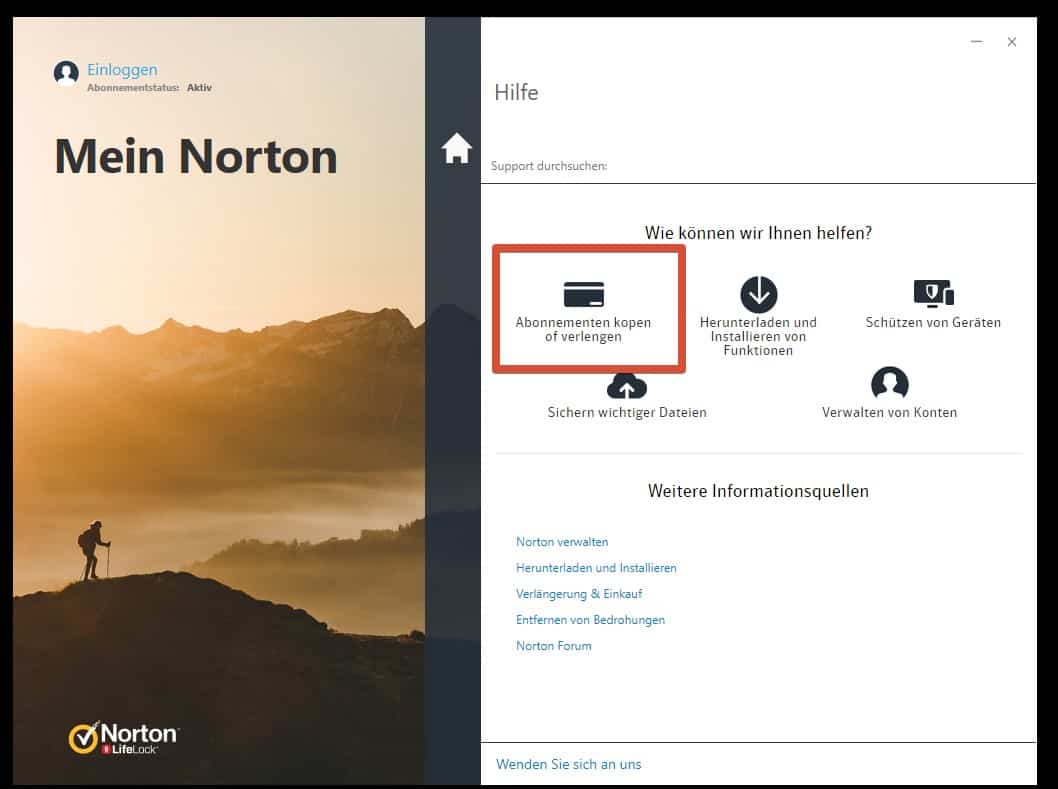1058x789 pixels.
Task: Open the Norton Forum link
Action: [553, 646]
